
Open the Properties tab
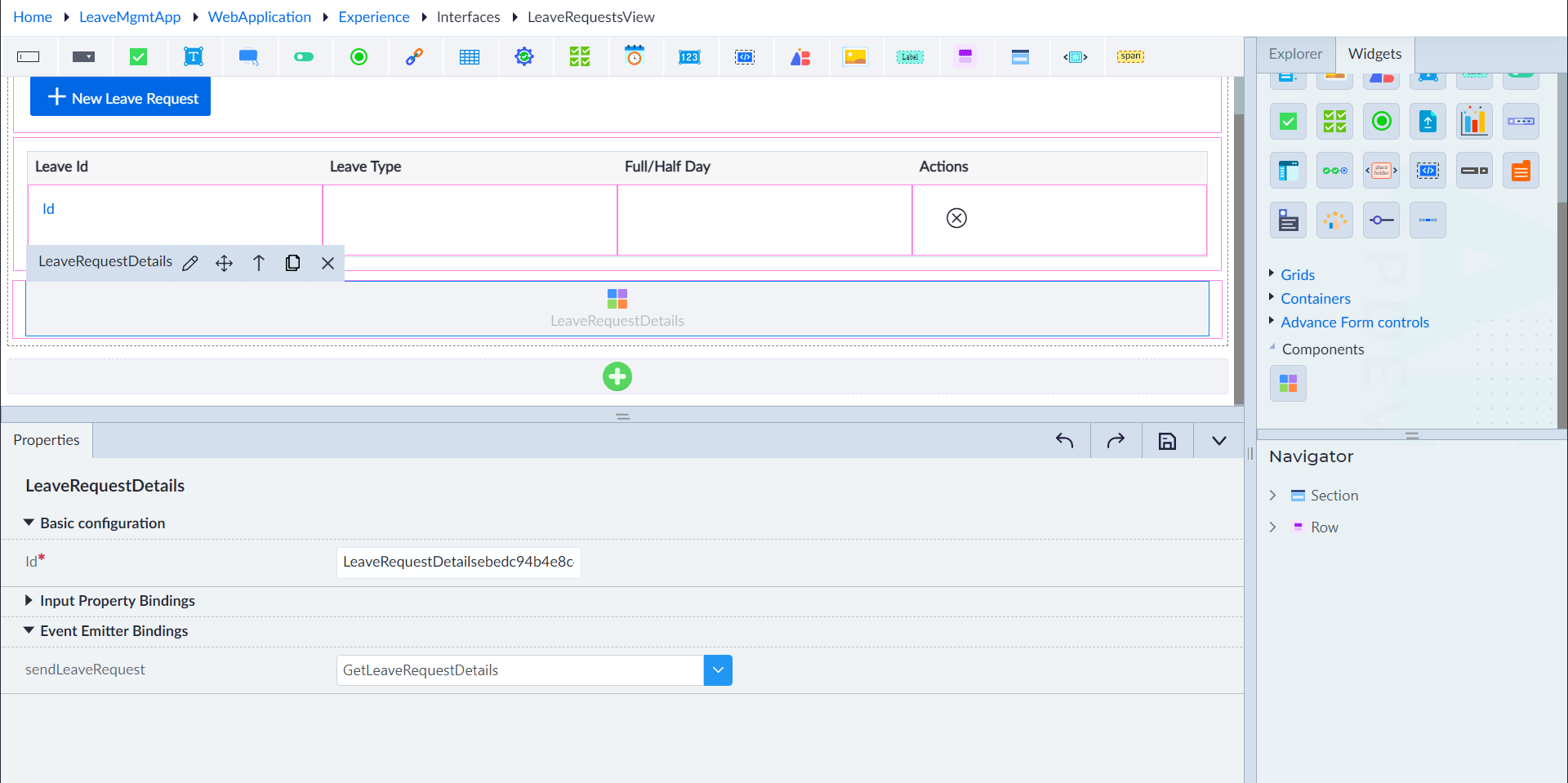(x=47, y=440)
